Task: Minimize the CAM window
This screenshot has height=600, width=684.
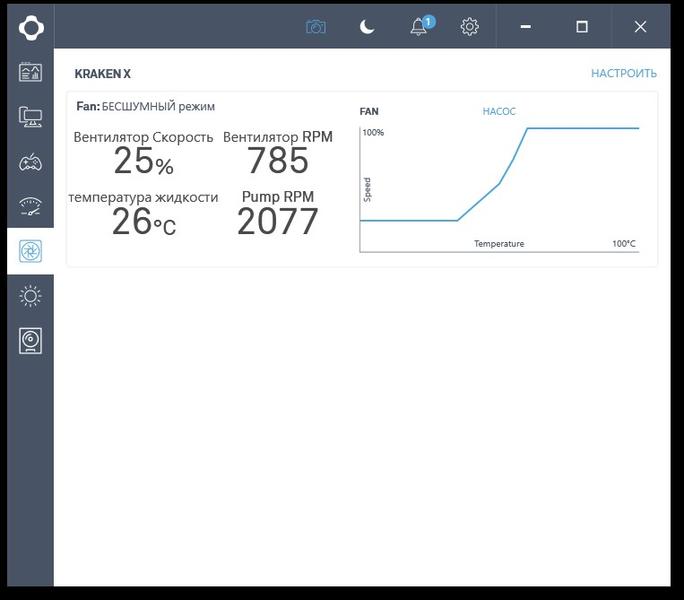Action: [526, 27]
